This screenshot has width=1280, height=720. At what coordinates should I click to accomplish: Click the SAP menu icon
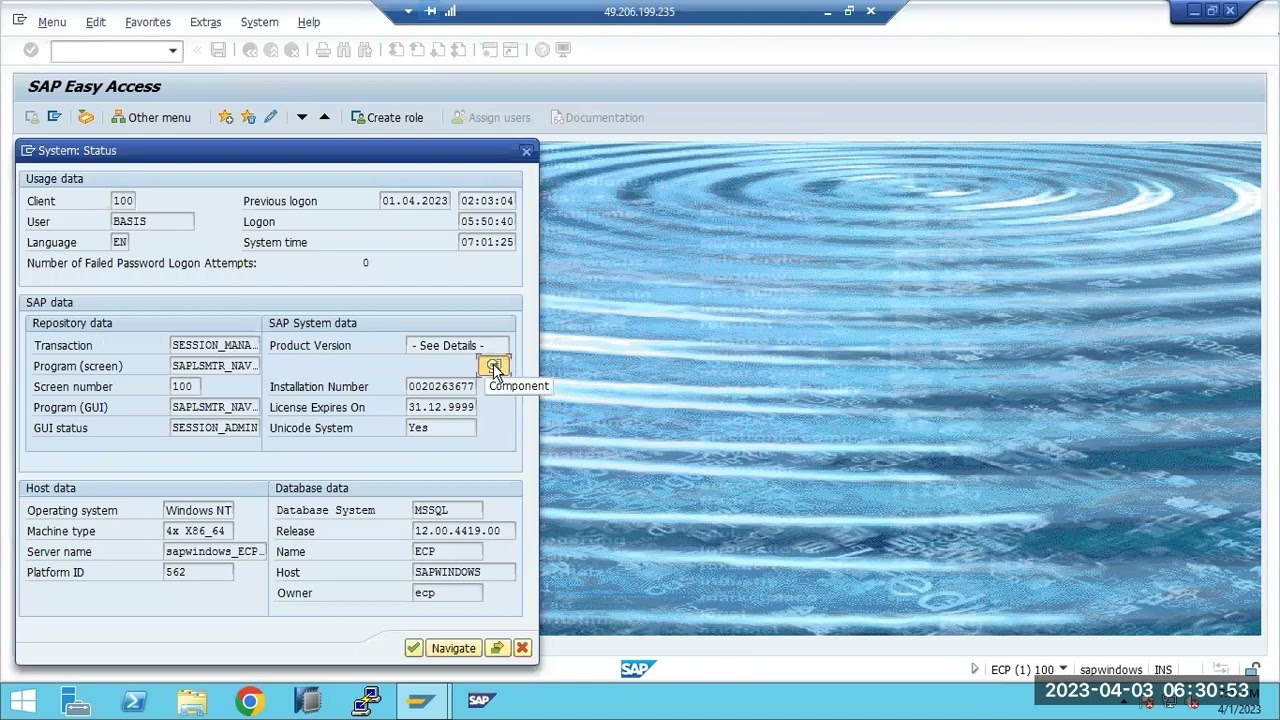[54, 117]
